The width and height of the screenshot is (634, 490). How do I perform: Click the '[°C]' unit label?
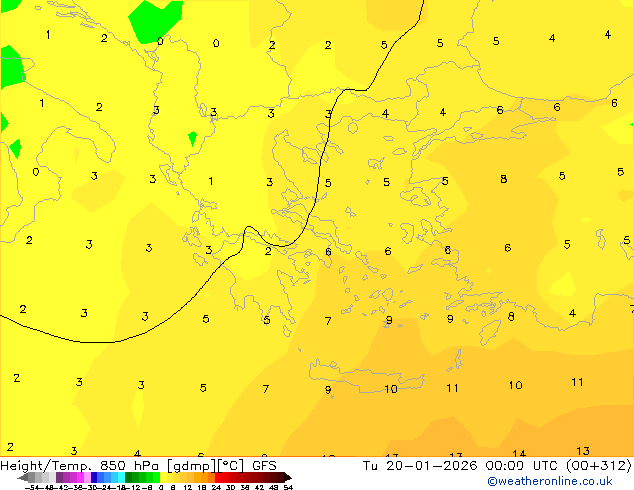pos(231,466)
